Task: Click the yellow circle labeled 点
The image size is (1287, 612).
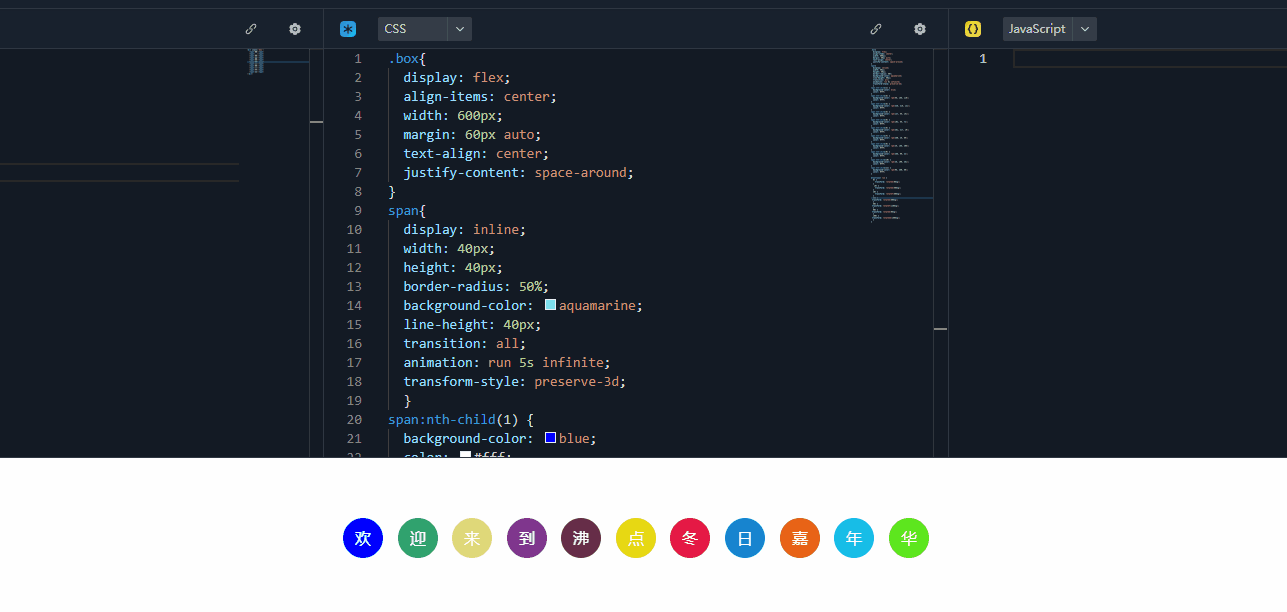Action: [x=636, y=538]
